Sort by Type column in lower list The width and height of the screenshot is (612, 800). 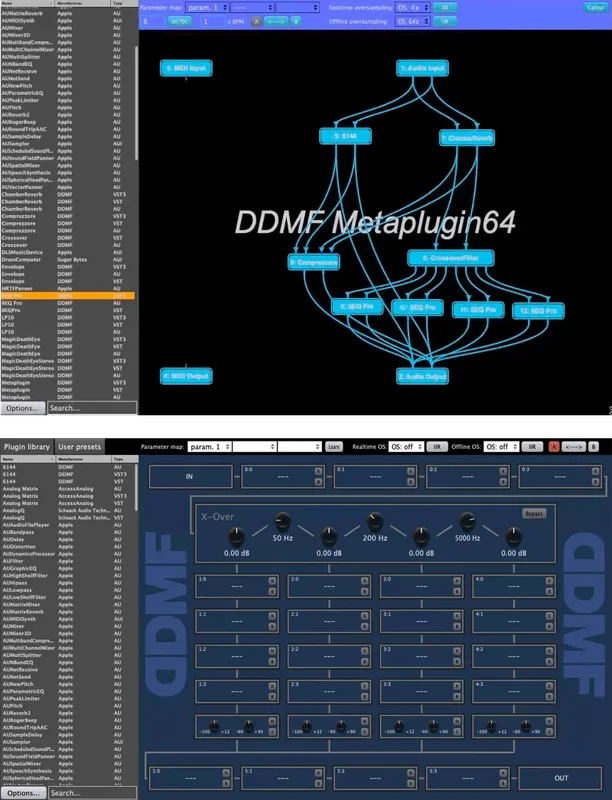tap(124, 459)
